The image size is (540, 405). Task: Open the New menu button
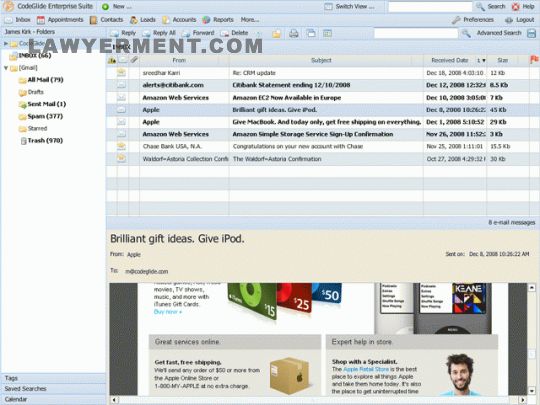(x=117, y=7)
